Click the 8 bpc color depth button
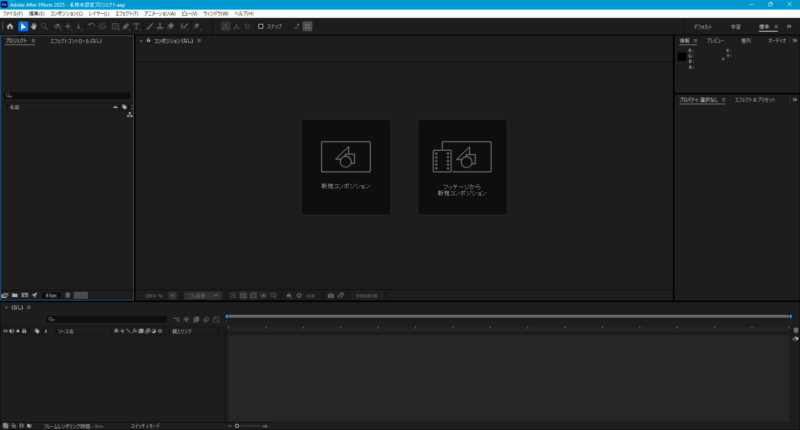The width and height of the screenshot is (800, 430). [51, 295]
